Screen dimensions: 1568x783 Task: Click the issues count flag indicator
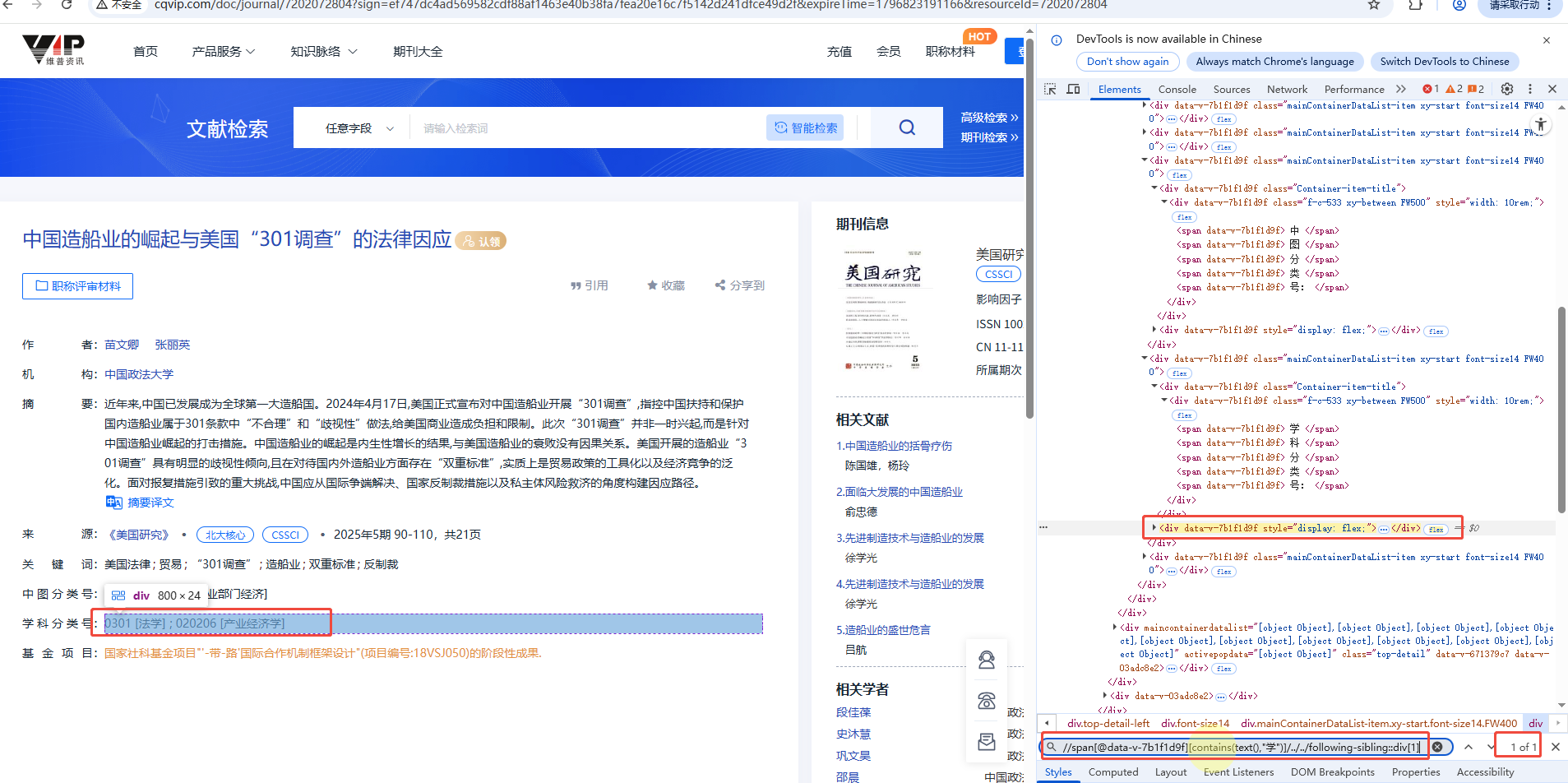click(1476, 89)
